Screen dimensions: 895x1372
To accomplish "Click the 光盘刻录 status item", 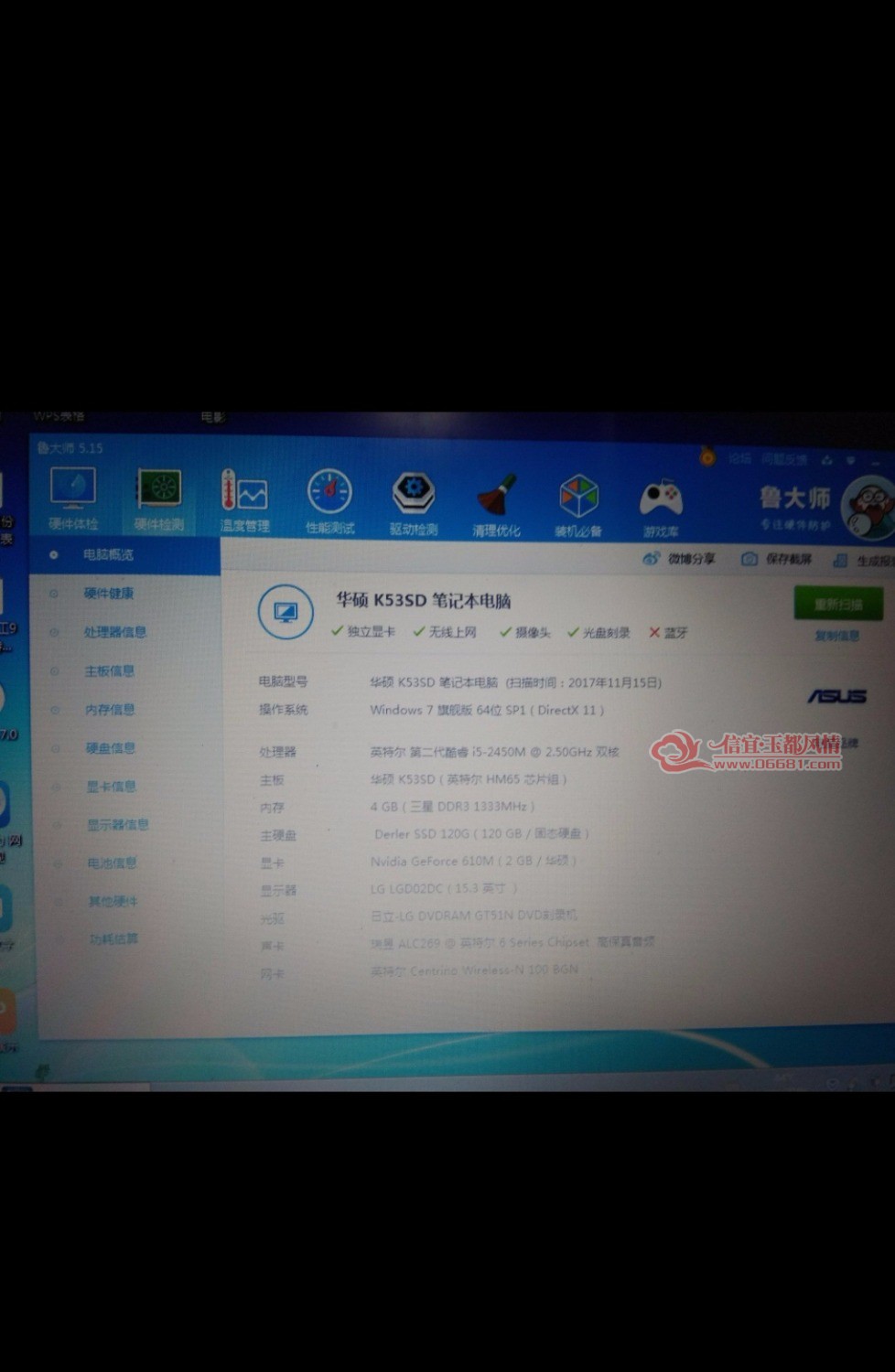I will coord(598,633).
